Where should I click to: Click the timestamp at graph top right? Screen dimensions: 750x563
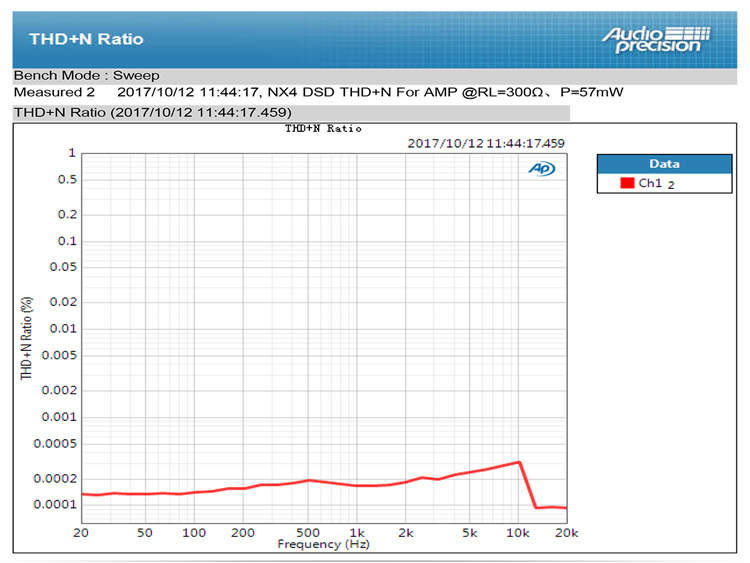coord(486,143)
